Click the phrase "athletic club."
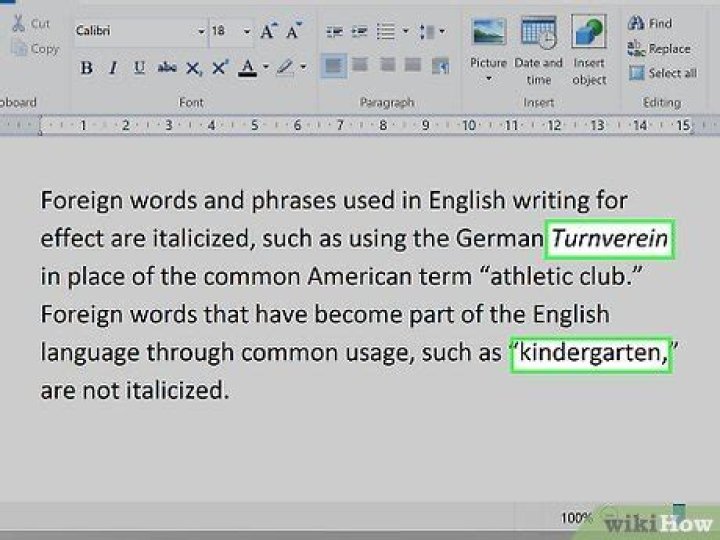Image resolution: width=720 pixels, height=540 pixels. tap(561, 276)
